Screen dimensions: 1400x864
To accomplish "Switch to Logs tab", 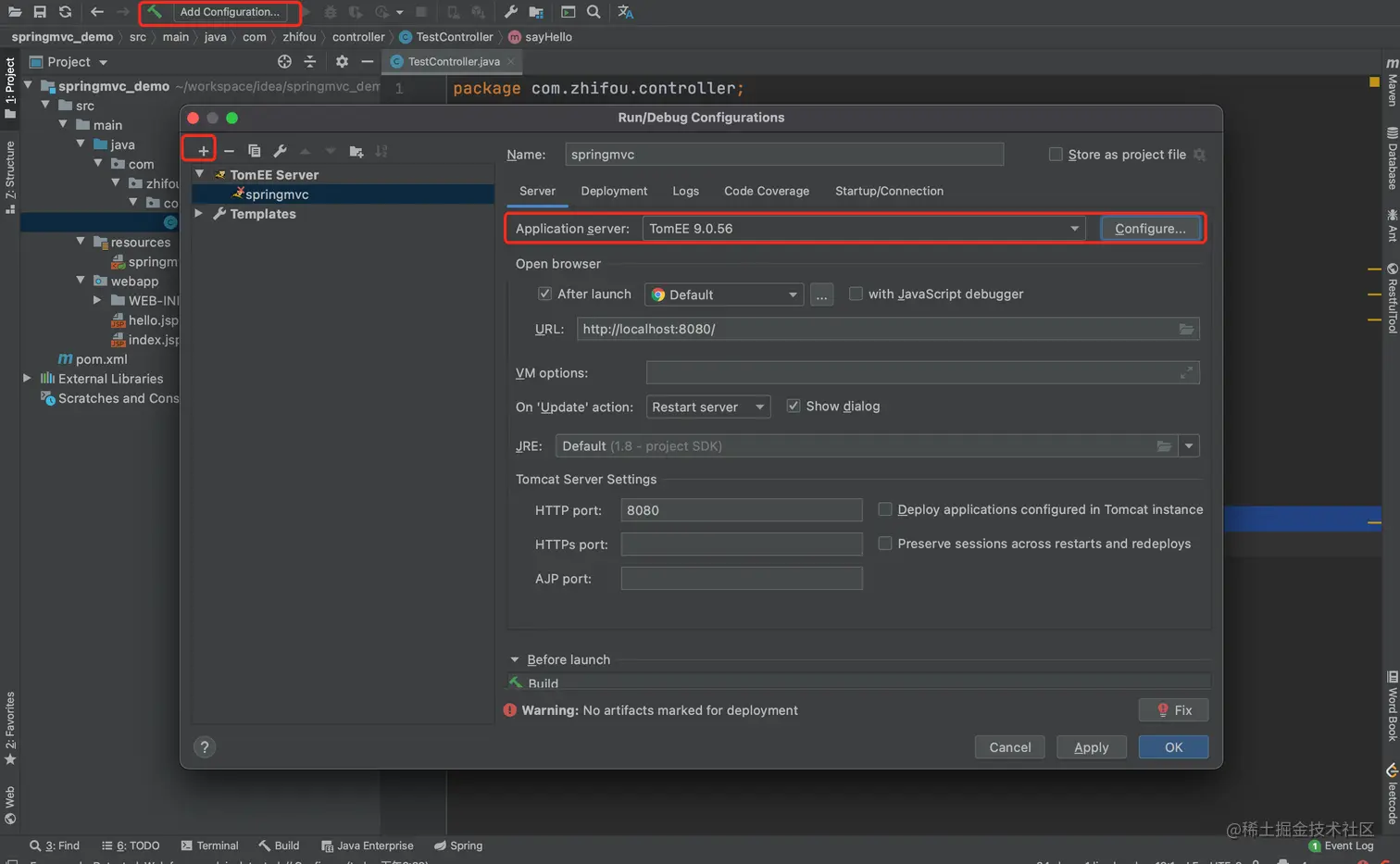I will pyautogui.click(x=685, y=191).
